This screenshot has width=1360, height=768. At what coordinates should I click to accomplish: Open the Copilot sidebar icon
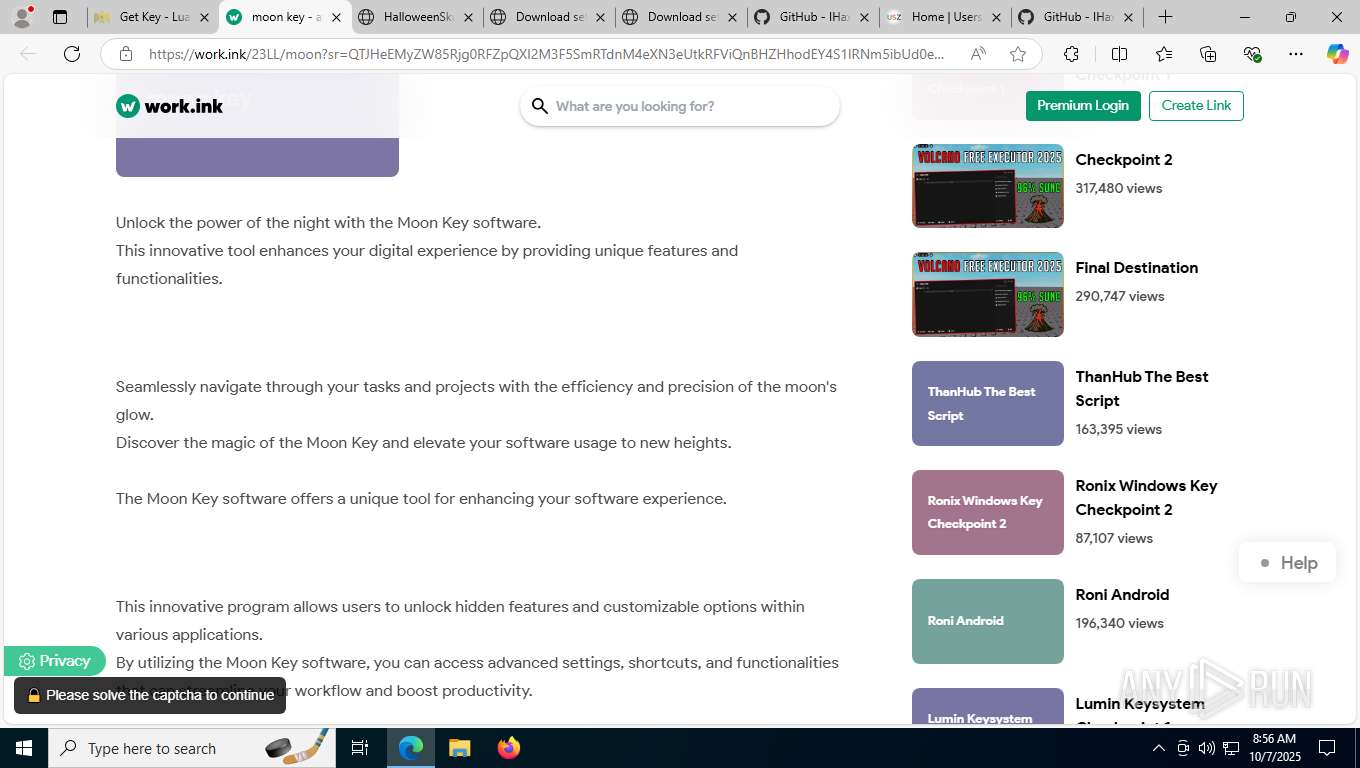1338,54
